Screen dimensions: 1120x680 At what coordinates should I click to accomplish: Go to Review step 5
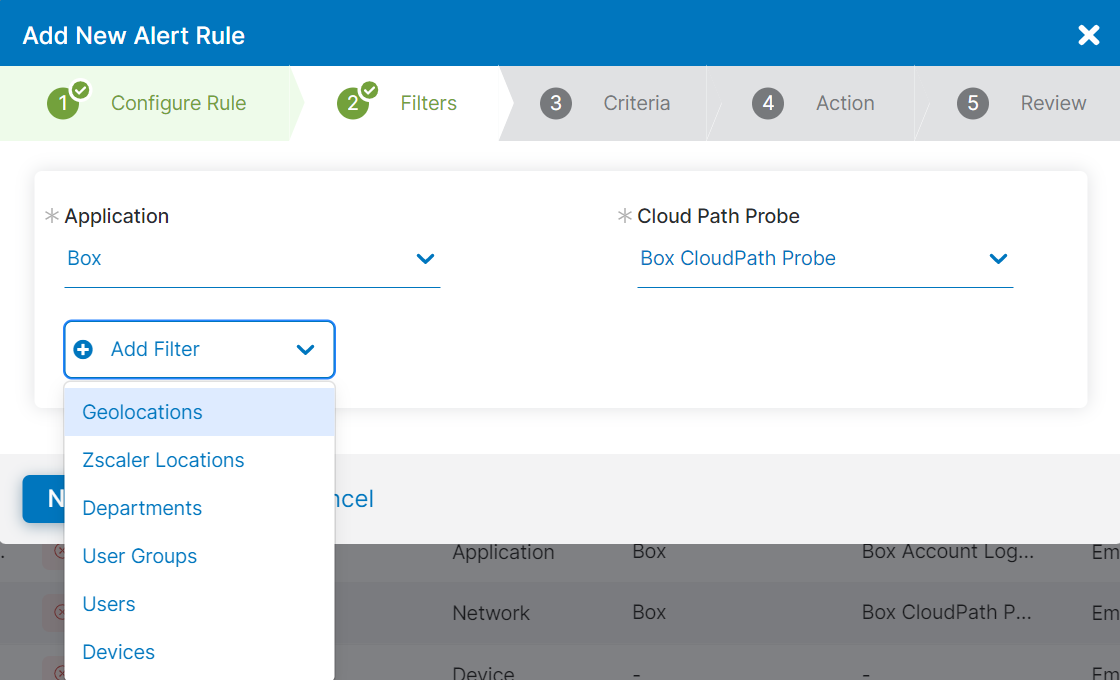pos(1052,103)
